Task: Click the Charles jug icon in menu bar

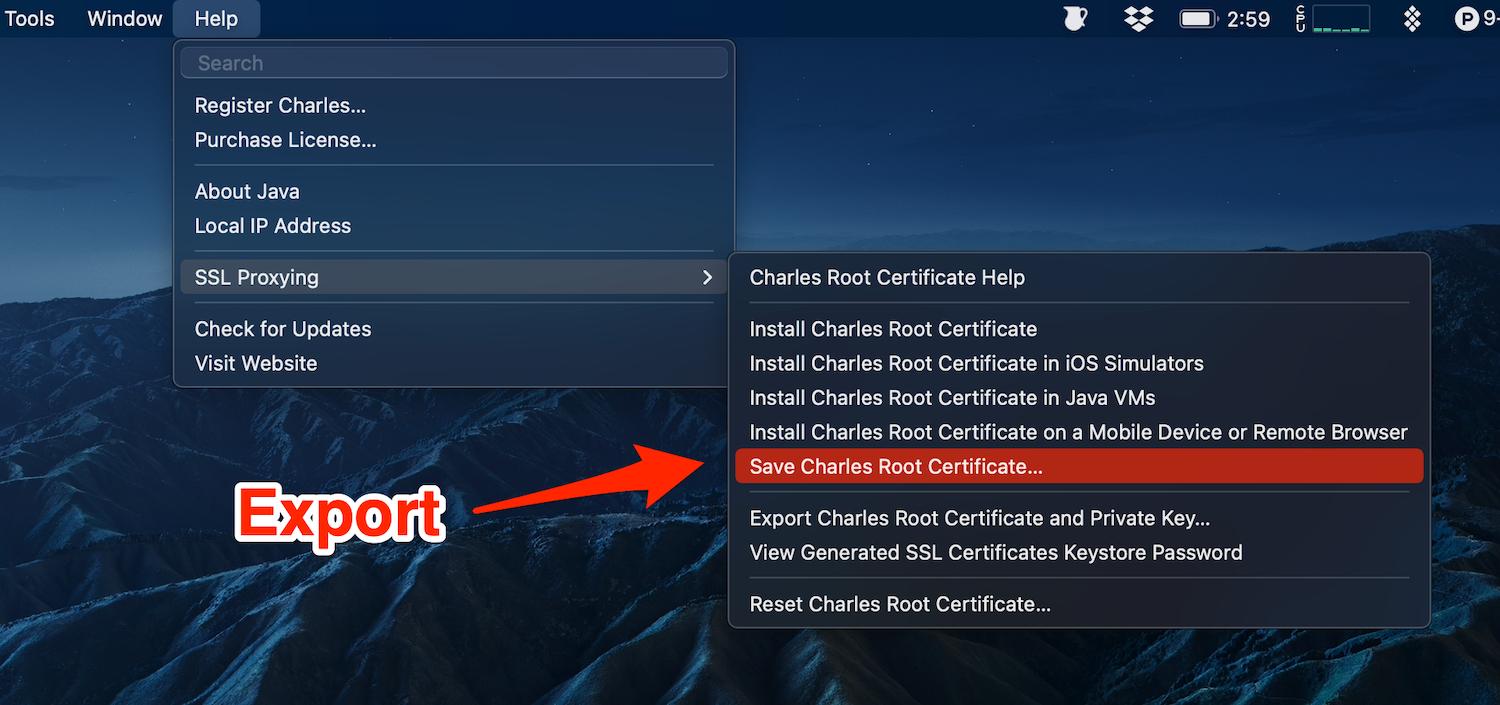Action: [x=1075, y=18]
